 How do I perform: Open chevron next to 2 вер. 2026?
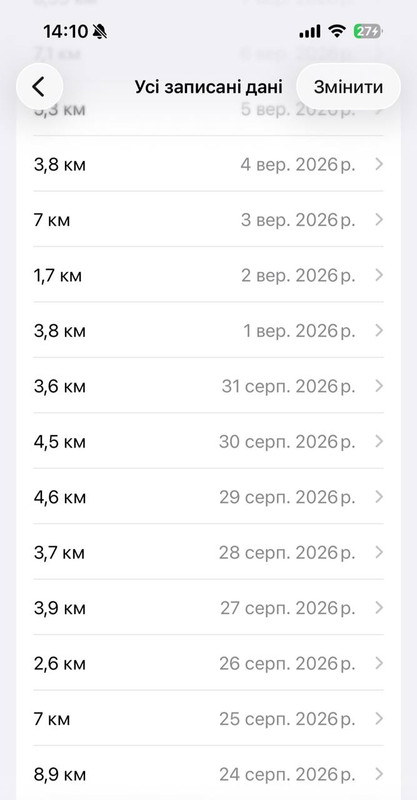coord(379,276)
